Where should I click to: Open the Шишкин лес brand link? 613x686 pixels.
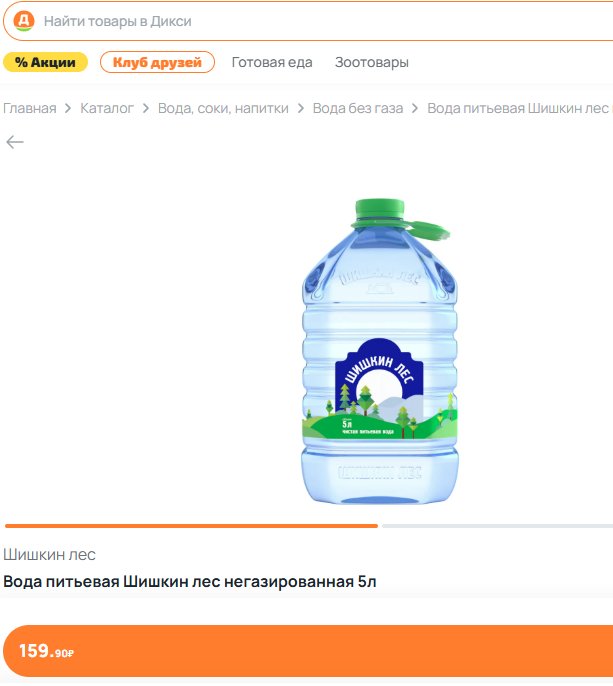pos(49,555)
